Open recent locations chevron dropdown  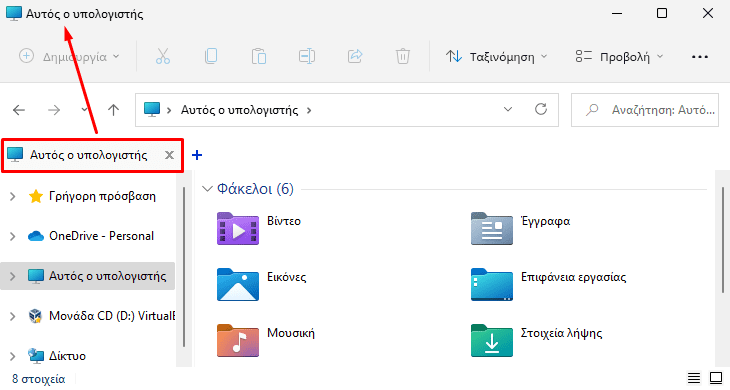pos(84,109)
